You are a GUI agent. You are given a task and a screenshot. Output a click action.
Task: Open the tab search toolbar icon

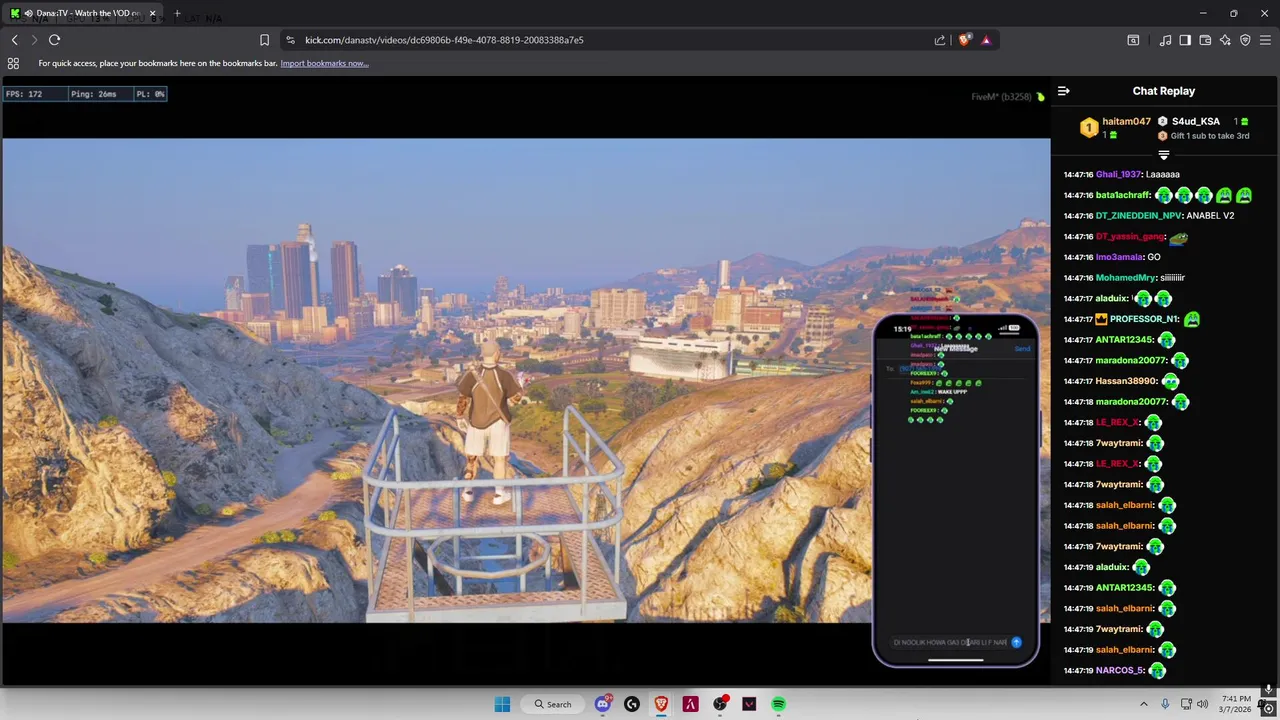tap(1133, 40)
